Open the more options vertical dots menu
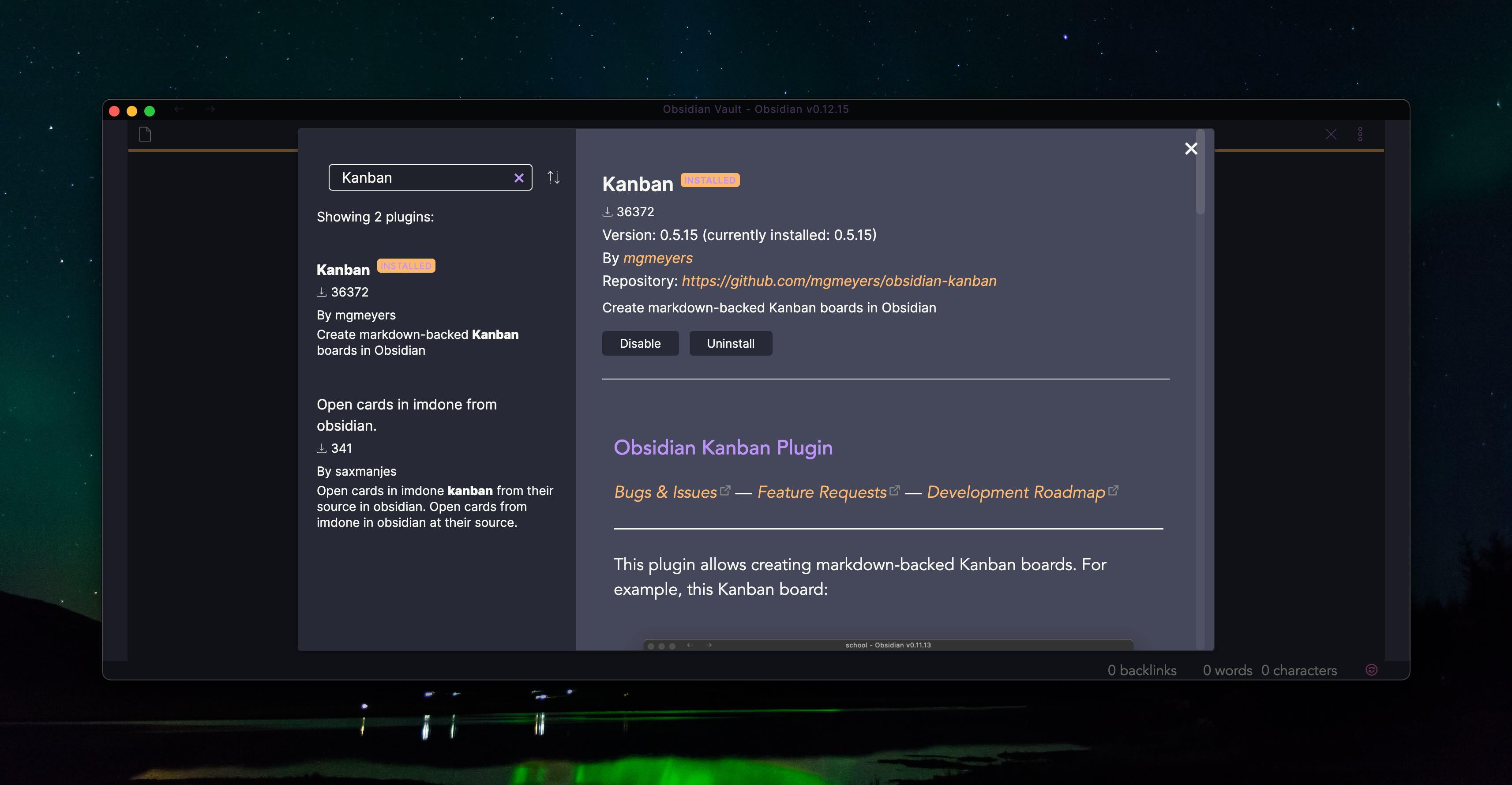Image resolution: width=1512 pixels, height=785 pixels. pyautogui.click(x=1360, y=135)
